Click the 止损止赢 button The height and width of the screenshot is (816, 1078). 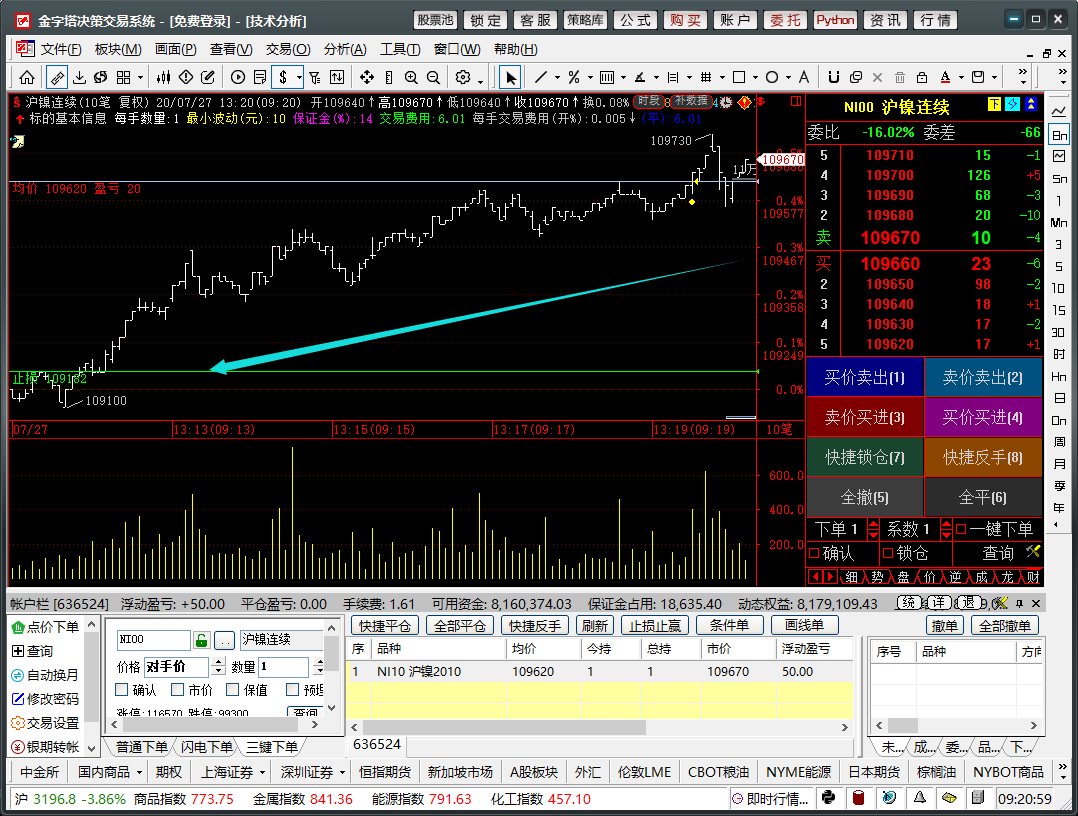tap(654, 626)
